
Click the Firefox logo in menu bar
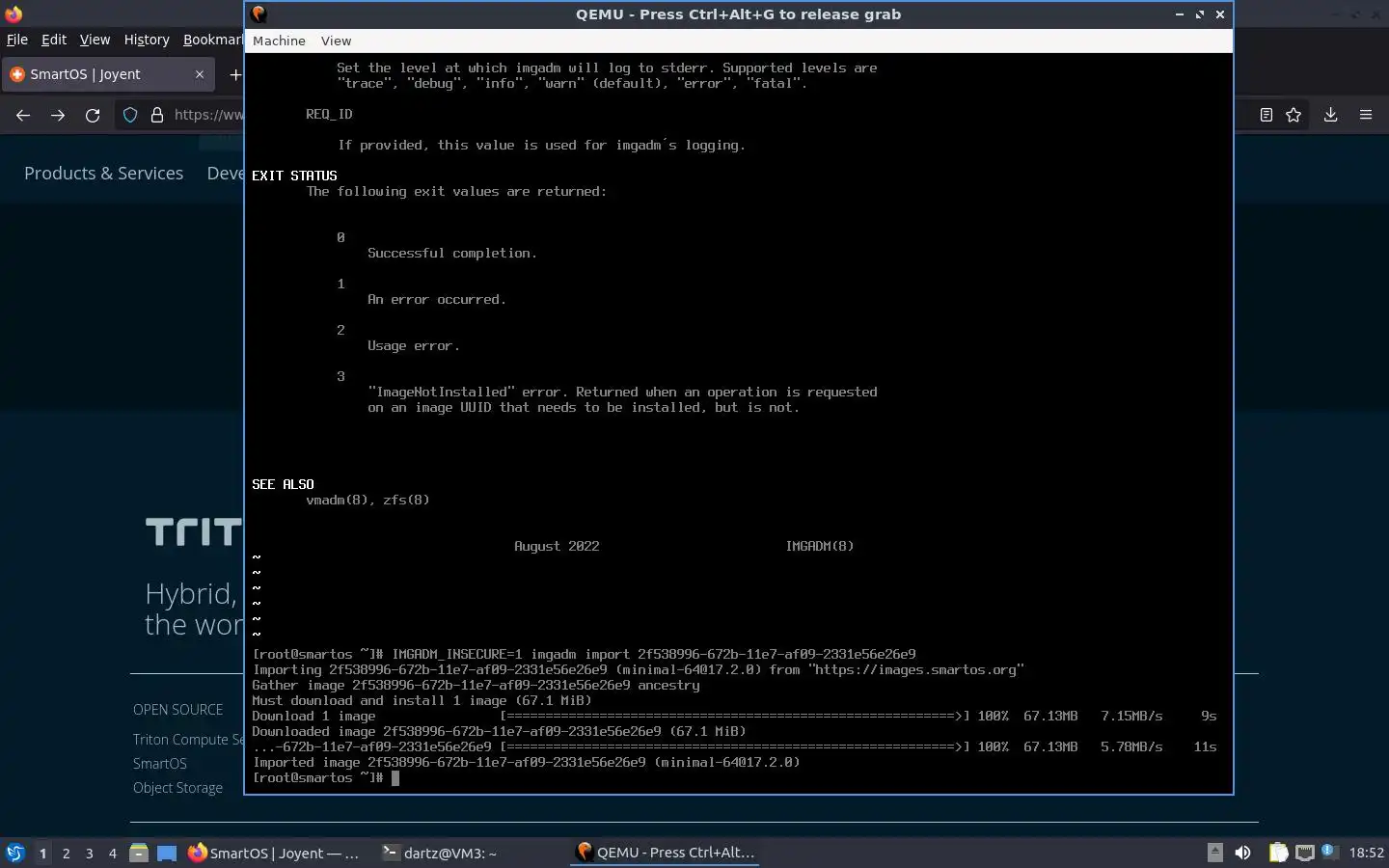point(14,14)
